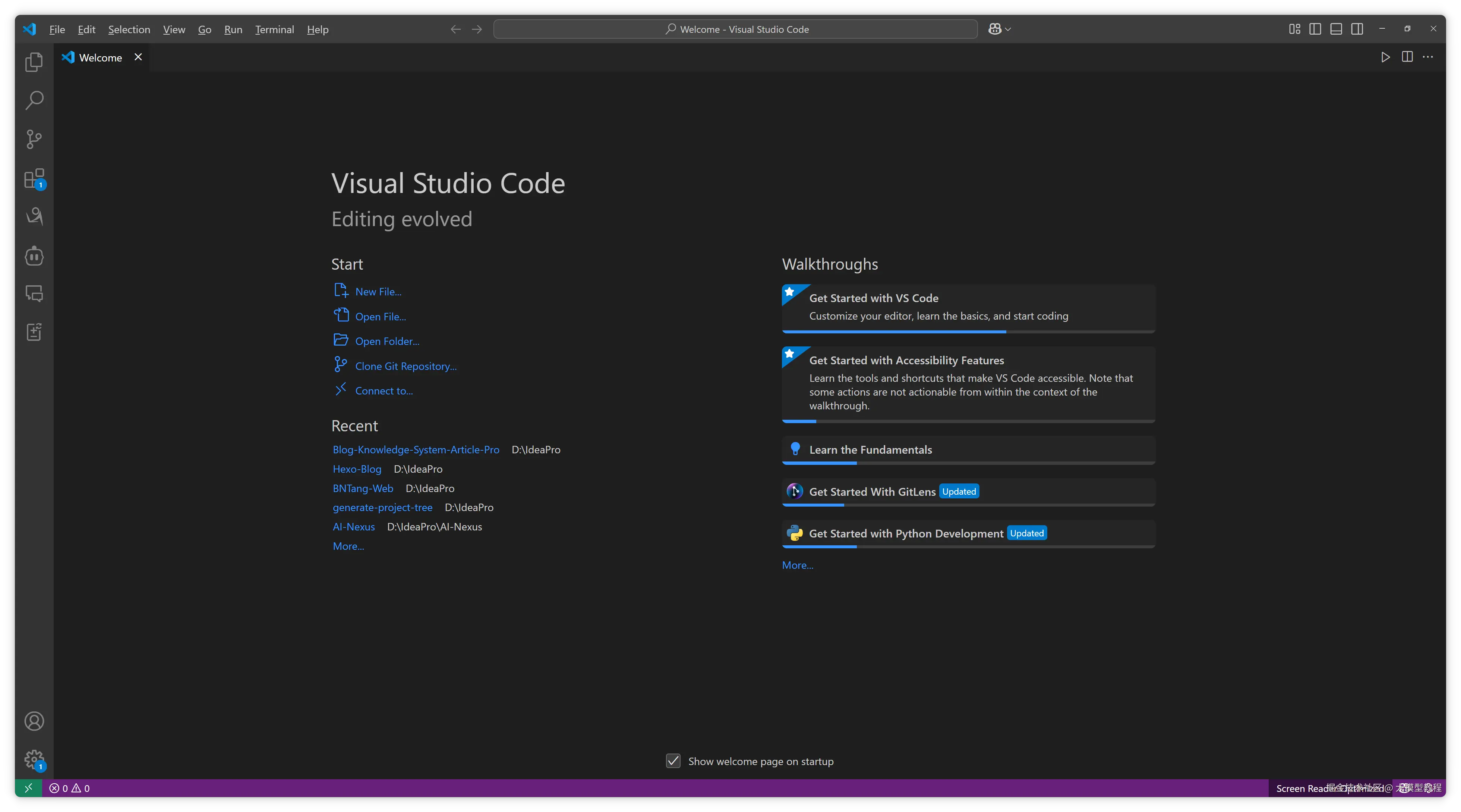Uncheck Show welcome page on startup
The height and width of the screenshot is (812, 1461).
pos(673,761)
